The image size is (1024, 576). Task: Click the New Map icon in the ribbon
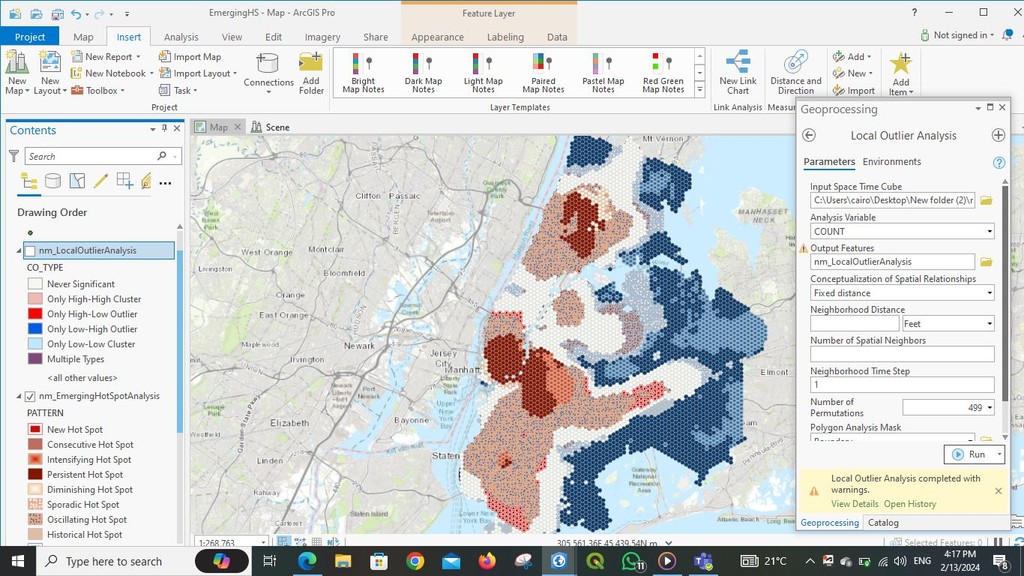[x=17, y=63]
